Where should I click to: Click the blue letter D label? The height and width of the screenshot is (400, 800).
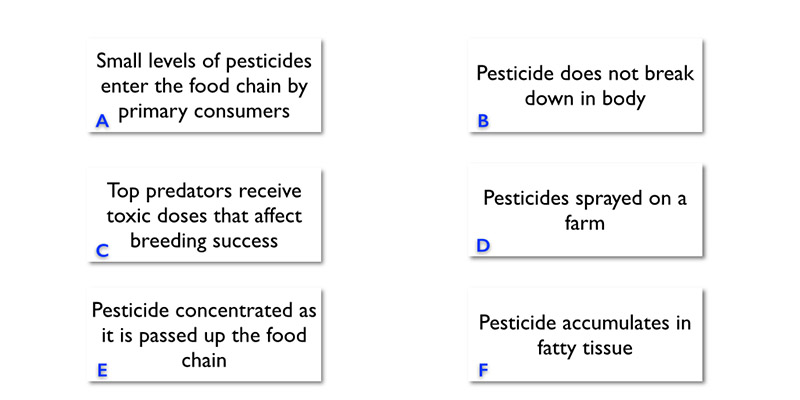click(x=484, y=244)
